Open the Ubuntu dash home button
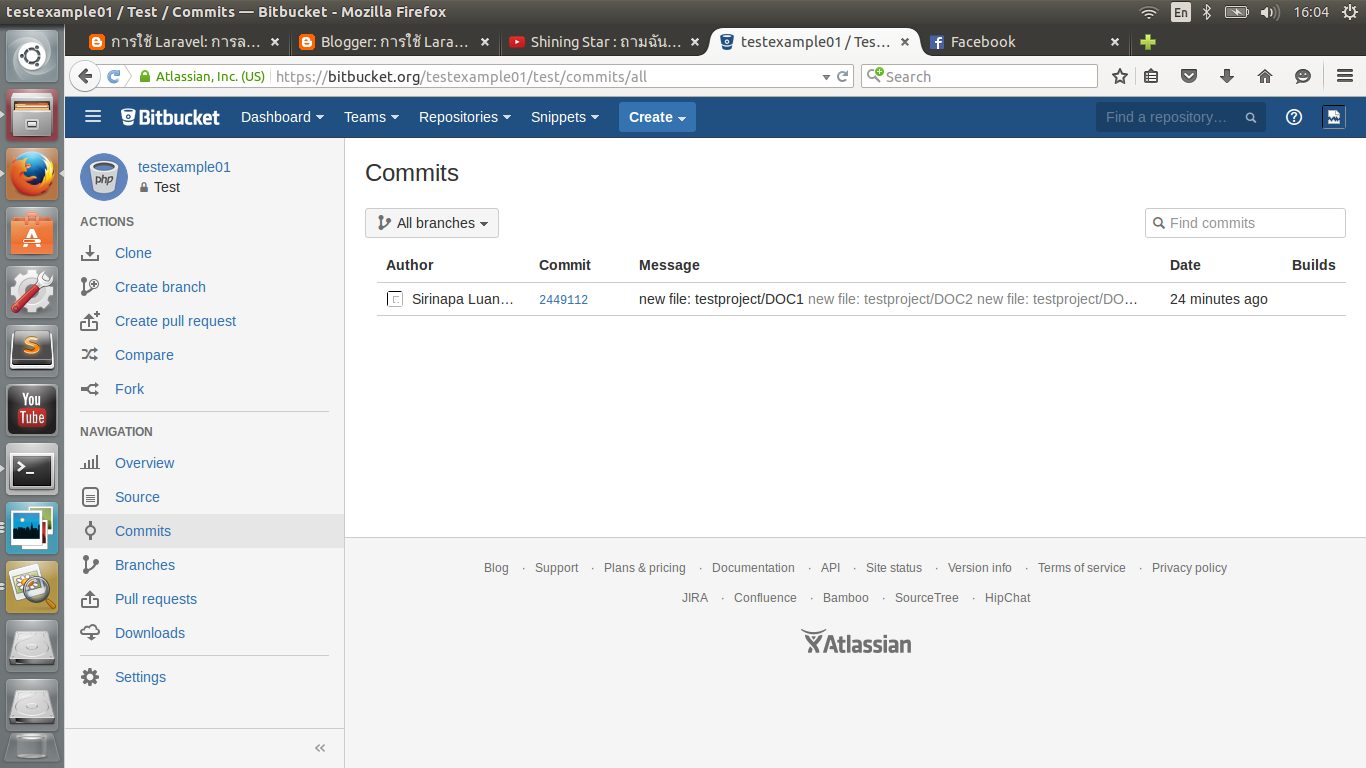This screenshot has height=768, width=1366. [x=32, y=56]
